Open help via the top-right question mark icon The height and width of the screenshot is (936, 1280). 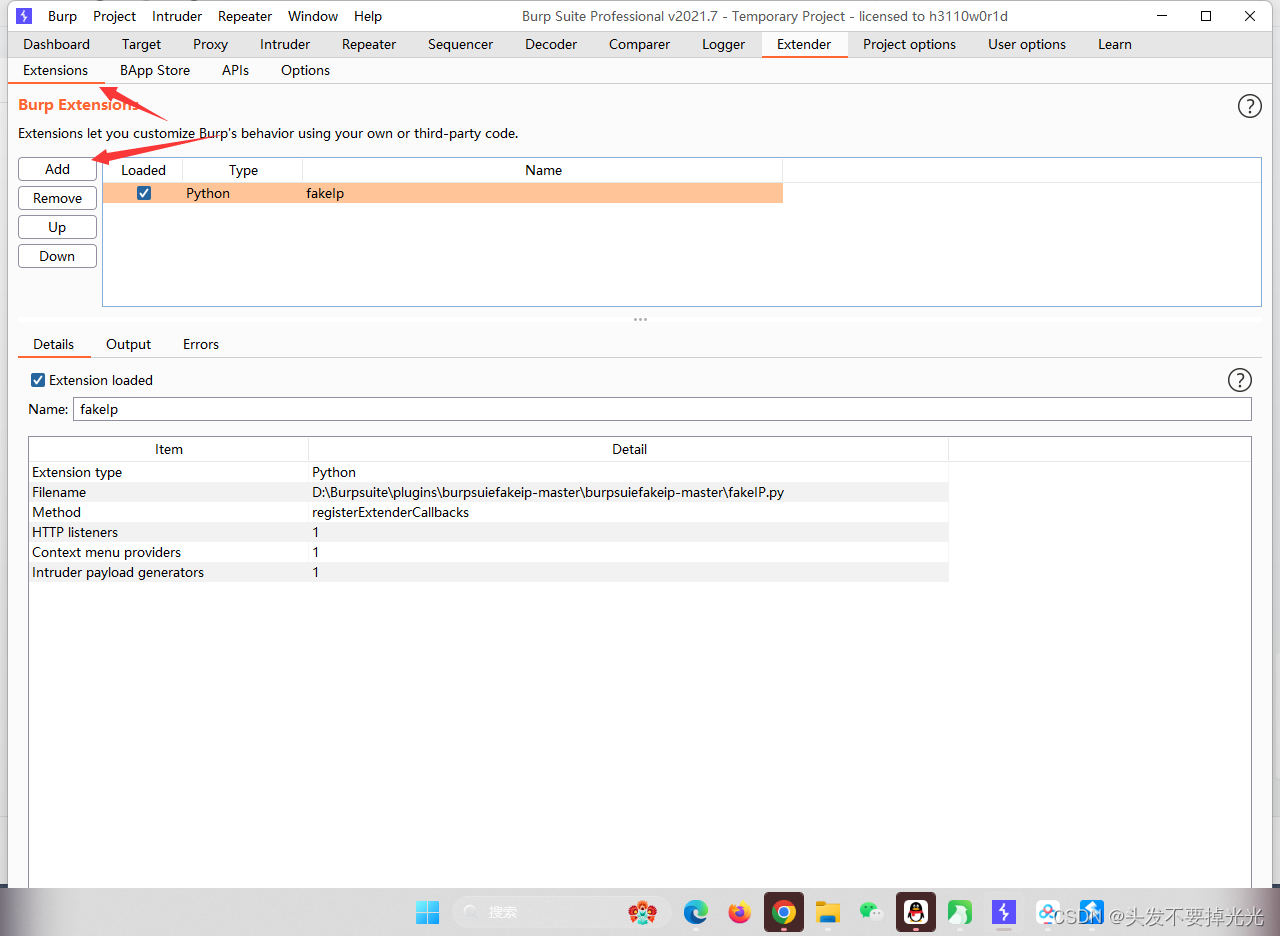coord(1249,105)
